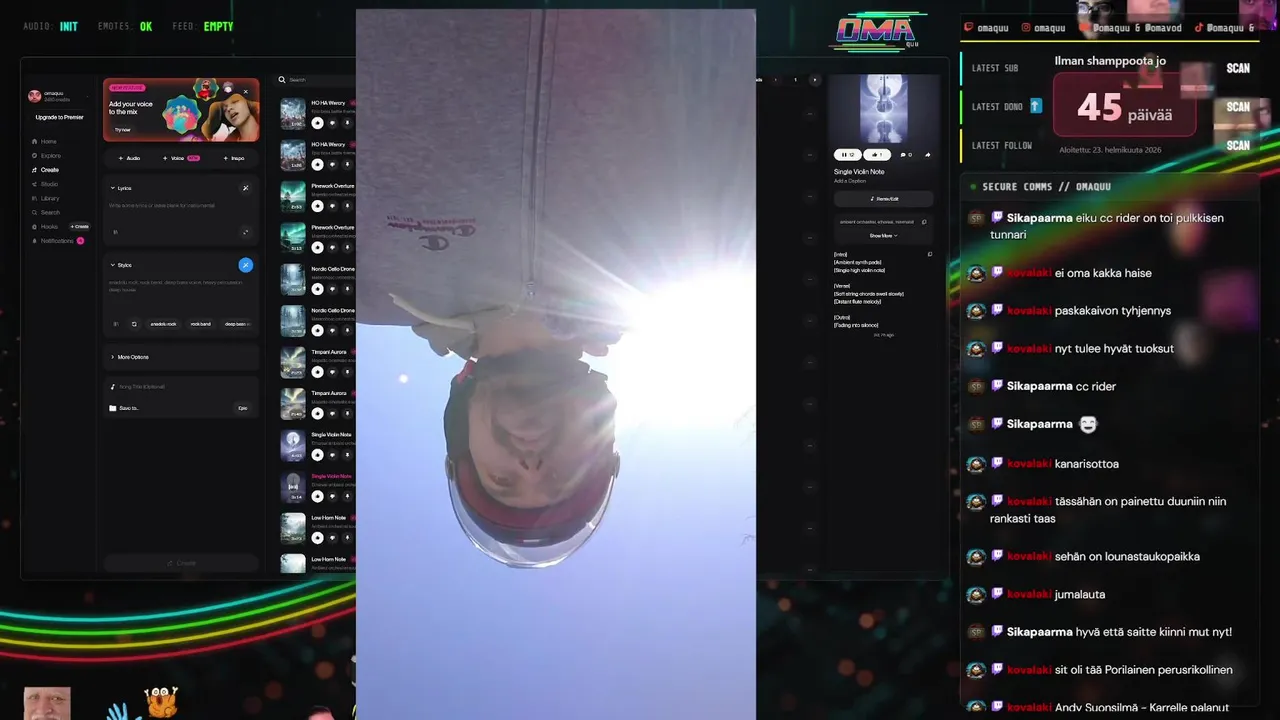Viewport: 1280px width, 720px height.
Task: Select page number 1
Action: 795,80
